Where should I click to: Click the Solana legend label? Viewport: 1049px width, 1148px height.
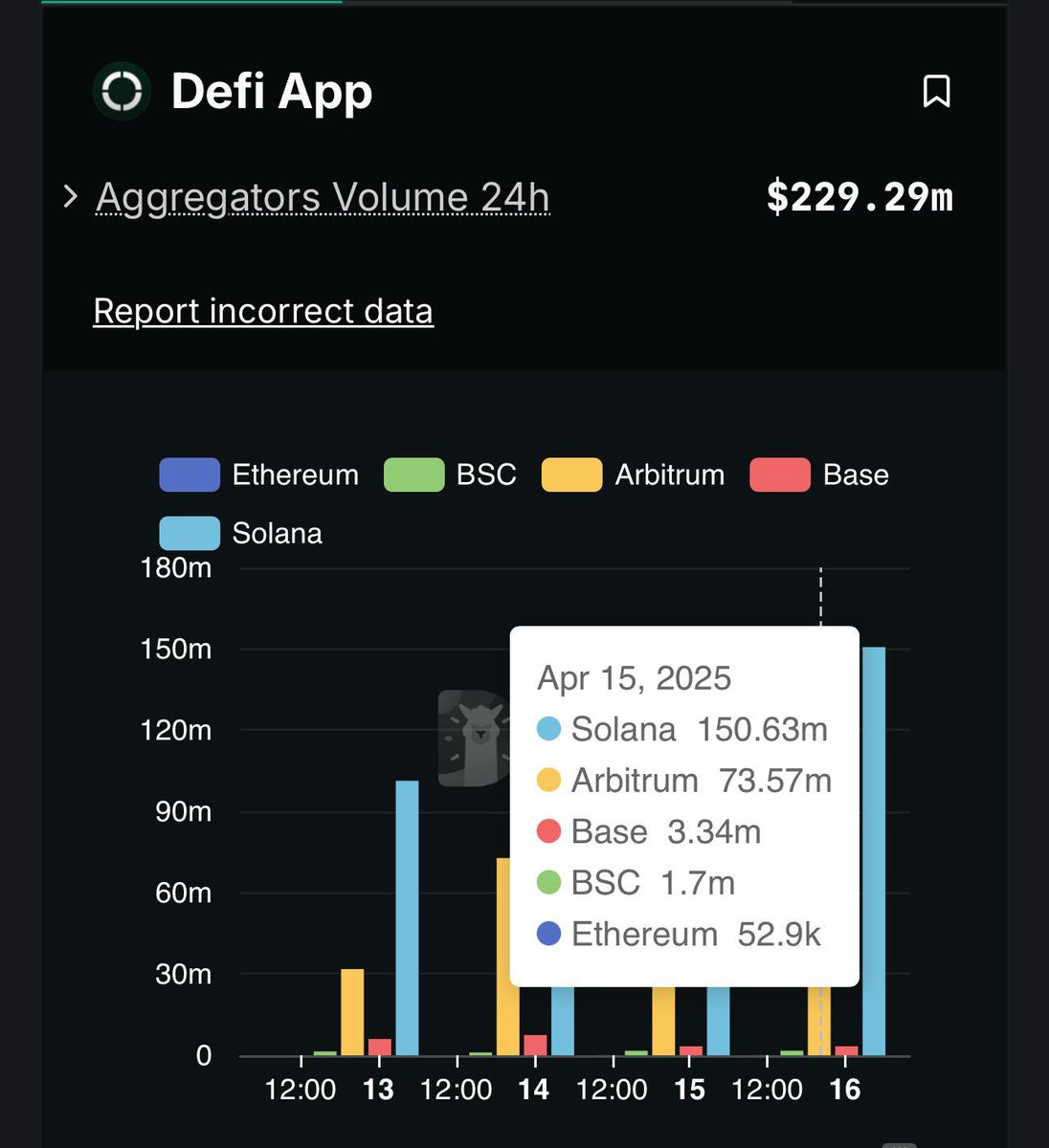point(277,533)
